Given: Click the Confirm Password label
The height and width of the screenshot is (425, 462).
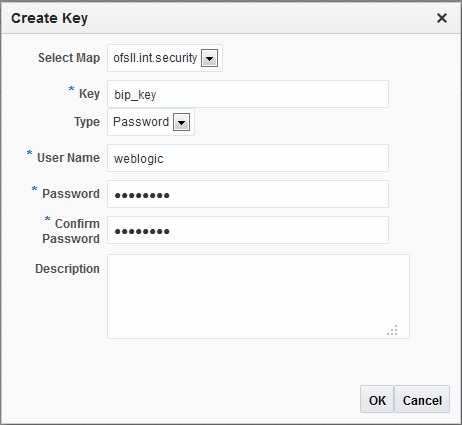Looking at the screenshot, I should point(71,231).
